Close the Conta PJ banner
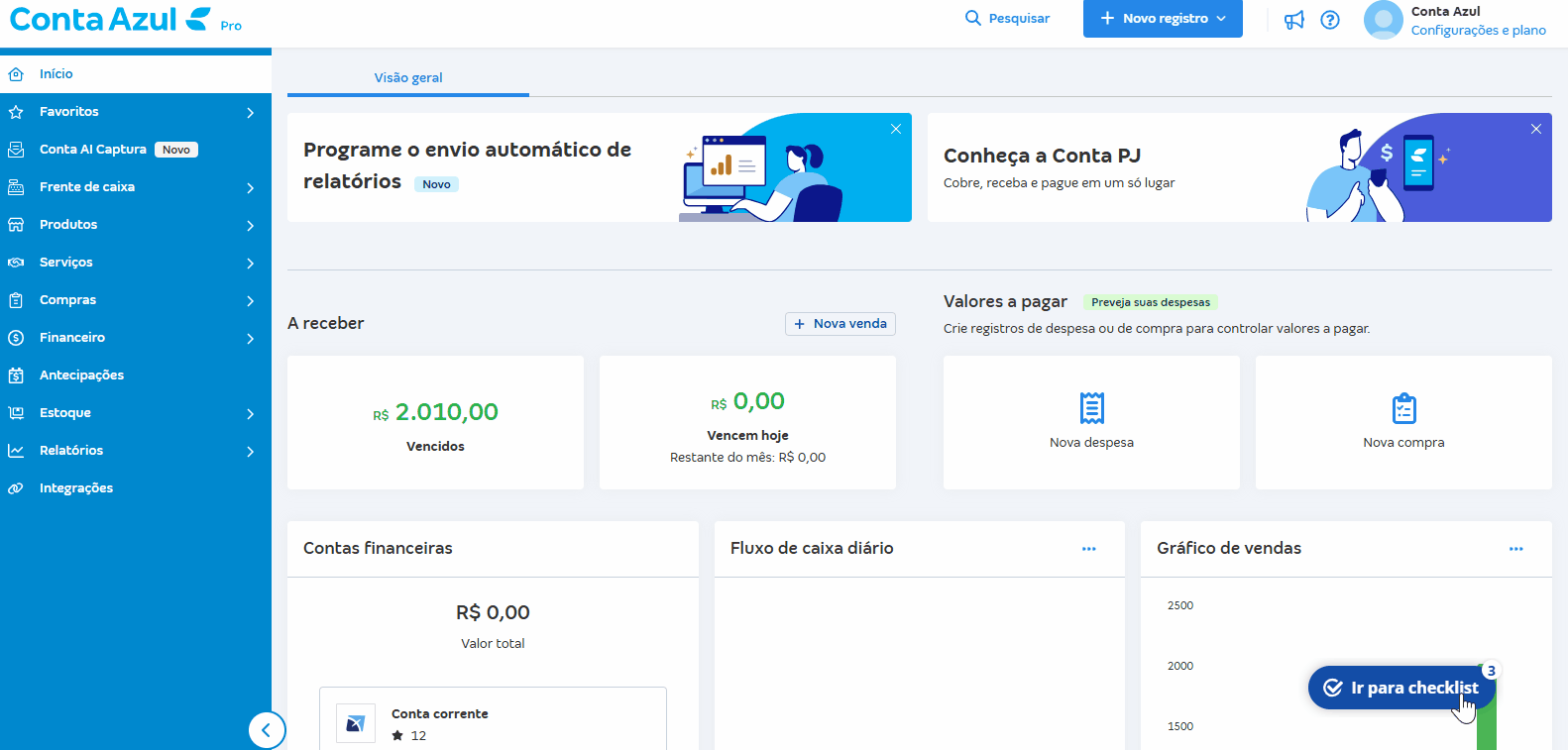 coord(1536,129)
